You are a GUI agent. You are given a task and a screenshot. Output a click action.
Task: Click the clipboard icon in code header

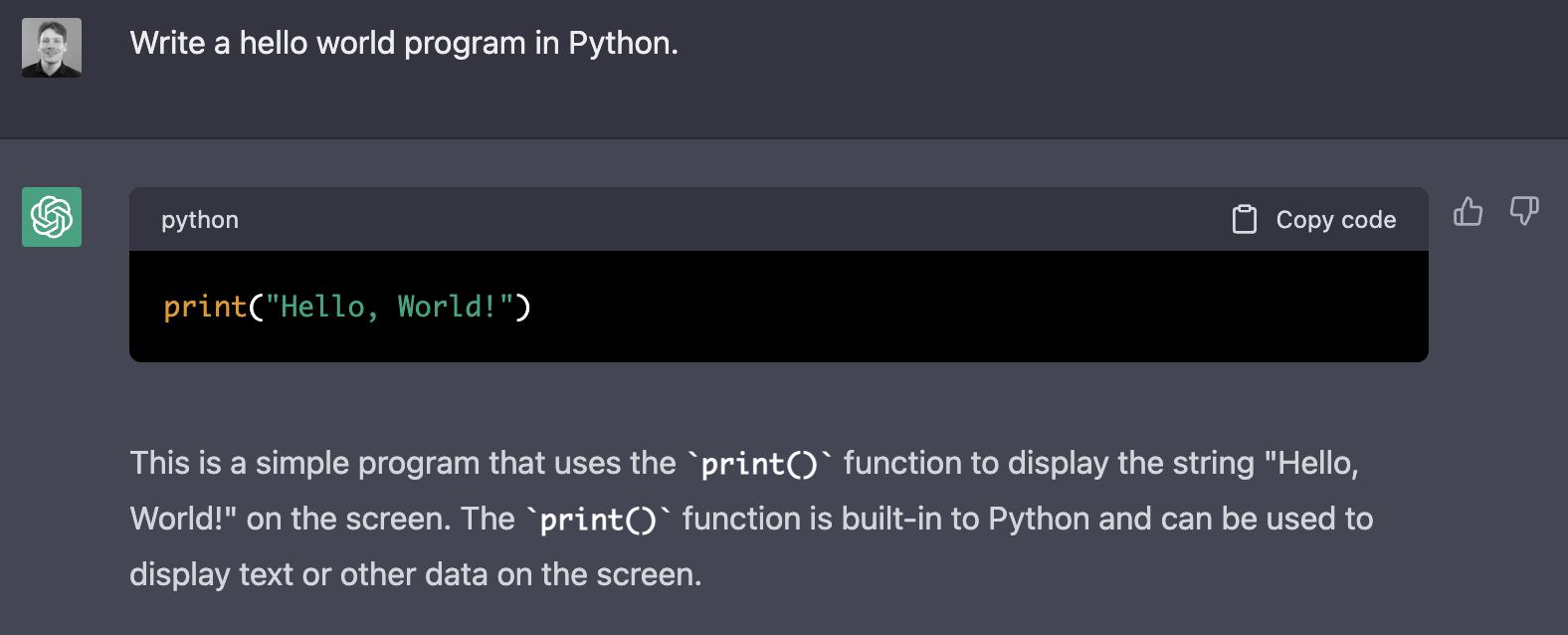coord(1244,219)
